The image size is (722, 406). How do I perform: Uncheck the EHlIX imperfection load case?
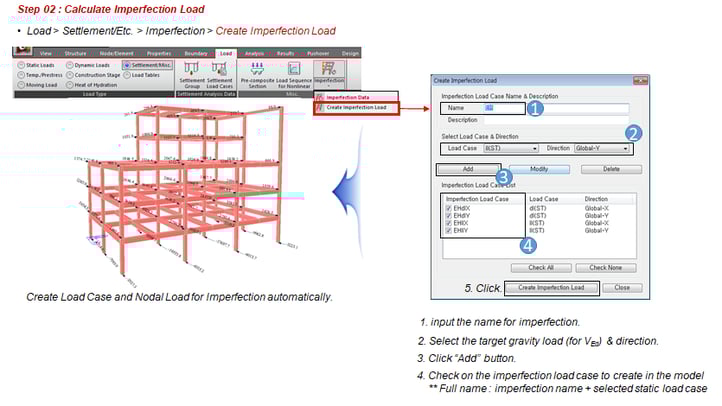(448, 223)
